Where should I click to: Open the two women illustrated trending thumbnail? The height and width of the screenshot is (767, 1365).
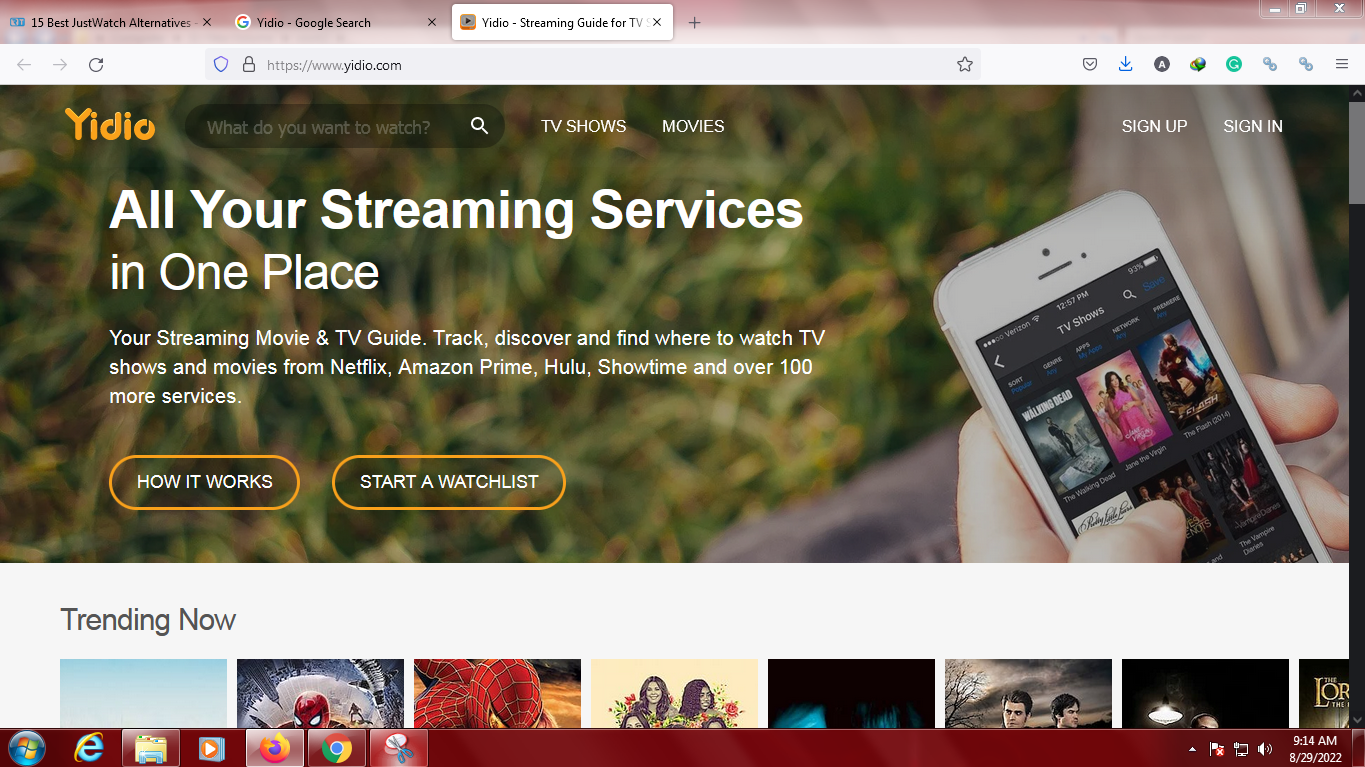pos(674,693)
